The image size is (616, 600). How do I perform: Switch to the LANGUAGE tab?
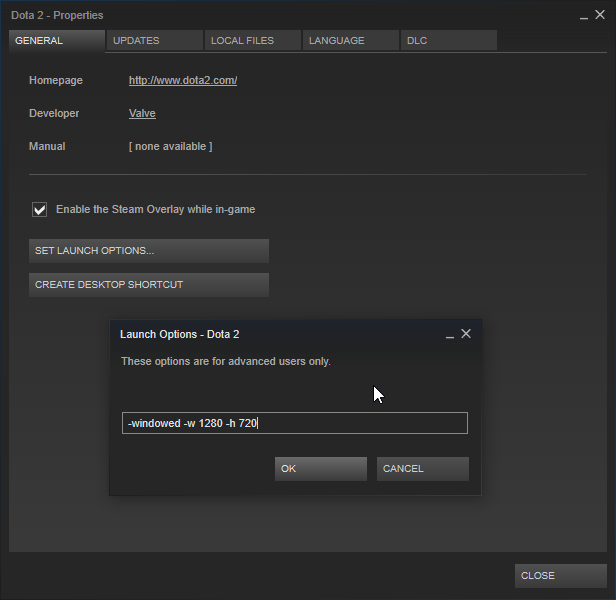point(351,40)
